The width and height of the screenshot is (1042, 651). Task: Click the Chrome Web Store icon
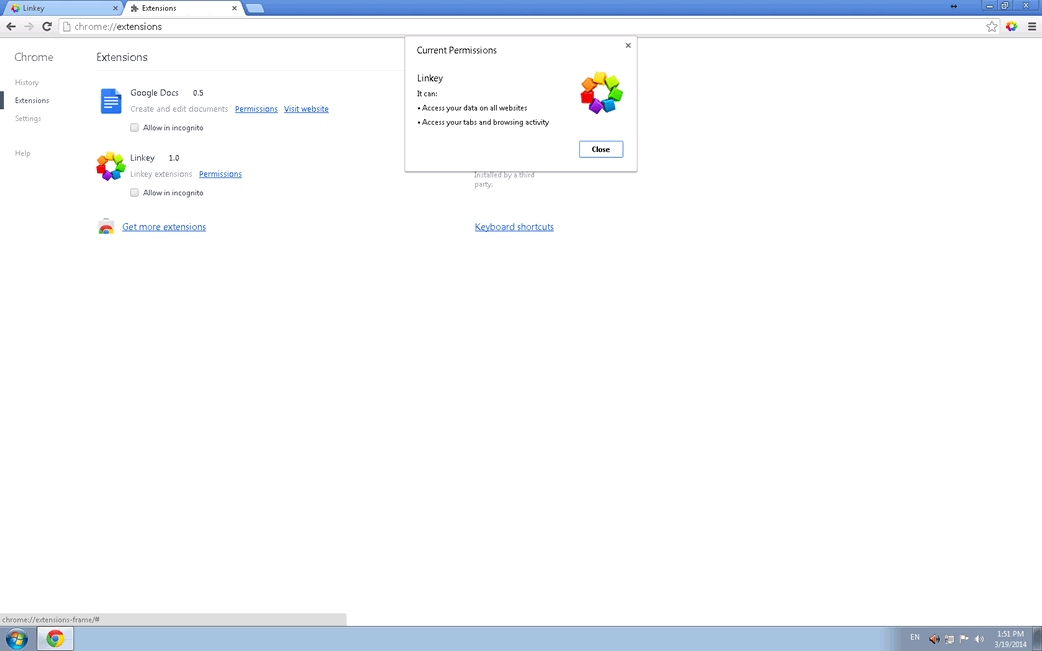point(106,227)
